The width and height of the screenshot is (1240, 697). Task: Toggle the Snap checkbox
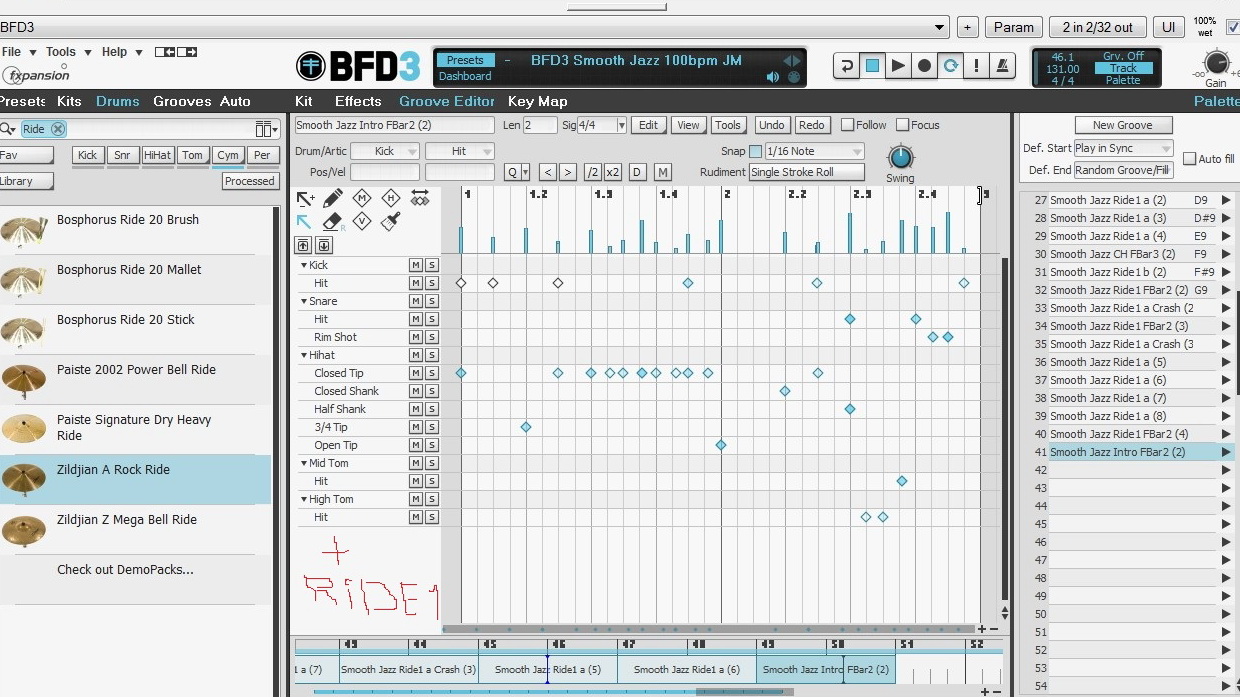point(755,152)
